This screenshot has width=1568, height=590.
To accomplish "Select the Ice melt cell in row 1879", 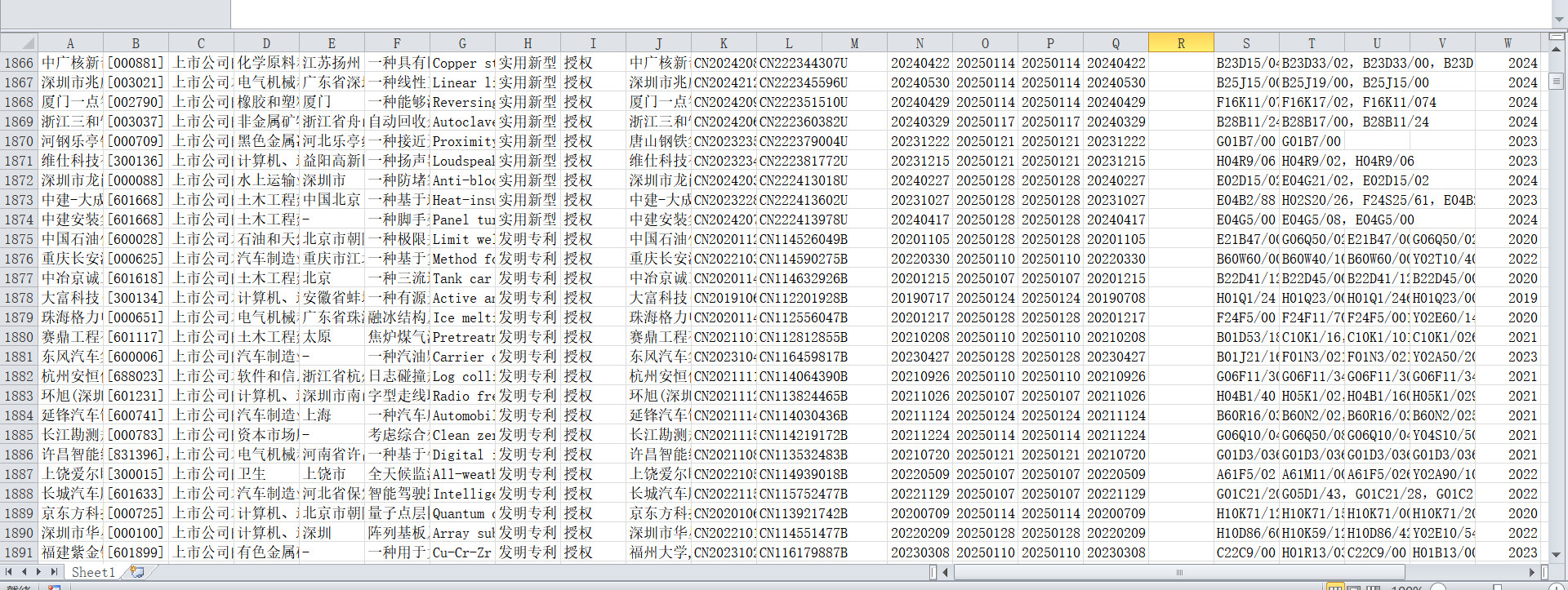I will point(462,317).
